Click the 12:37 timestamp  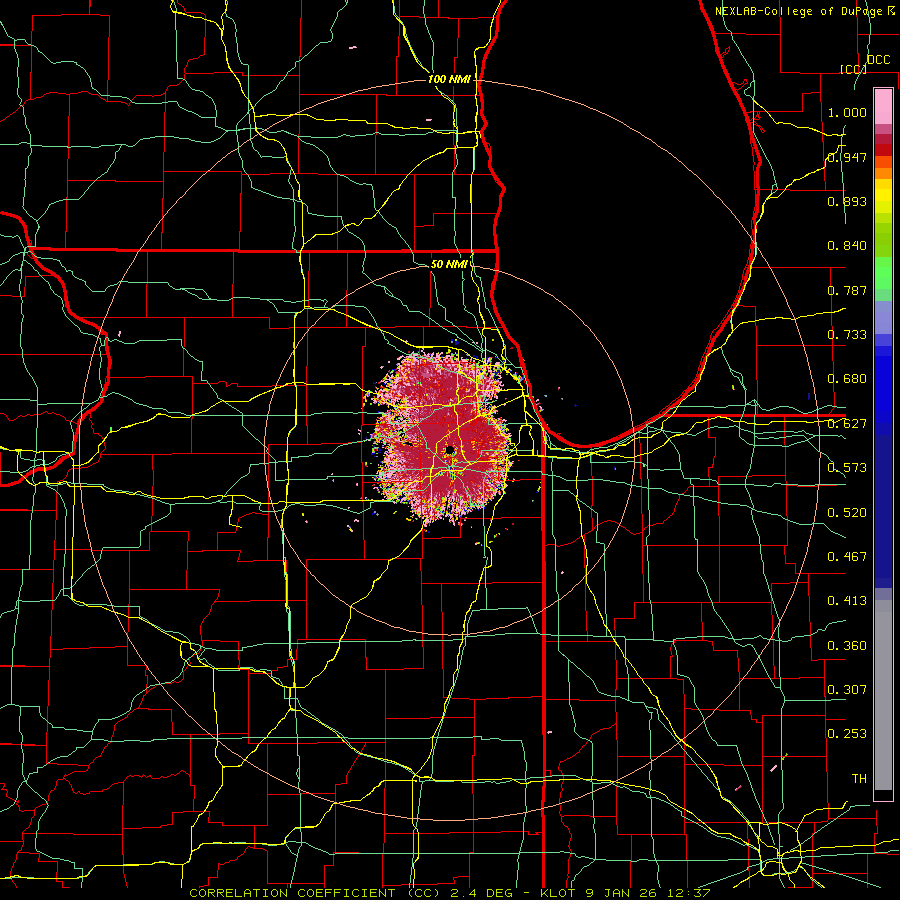[687, 893]
